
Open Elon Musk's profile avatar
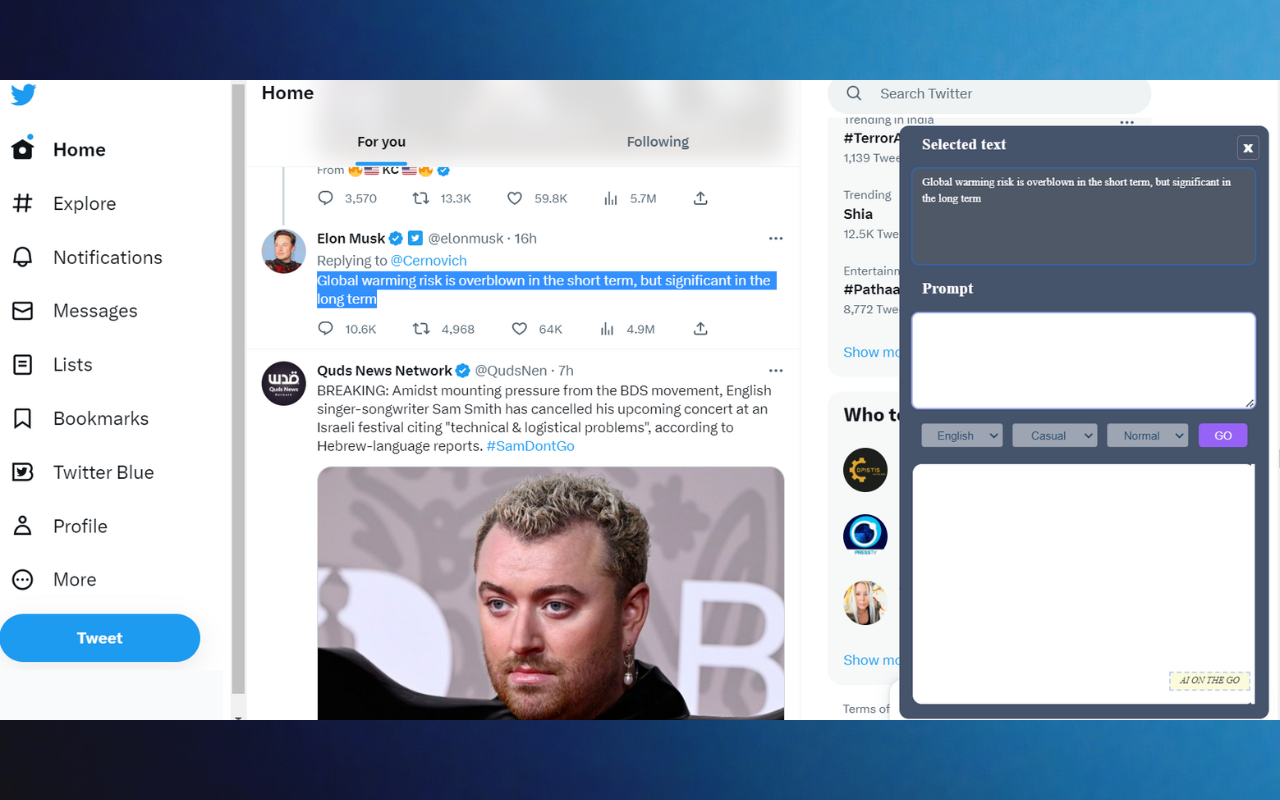(x=284, y=251)
